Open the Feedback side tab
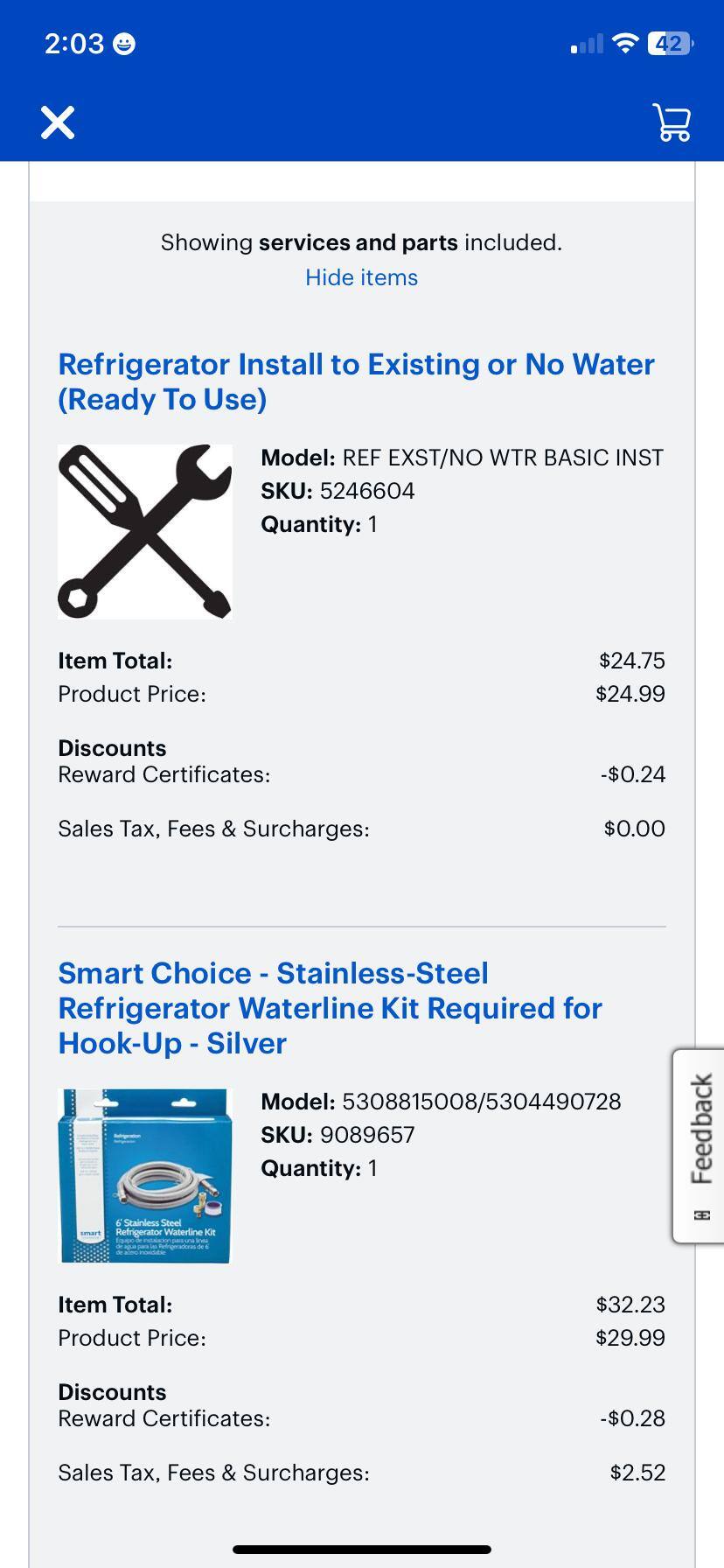 coord(701,1129)
